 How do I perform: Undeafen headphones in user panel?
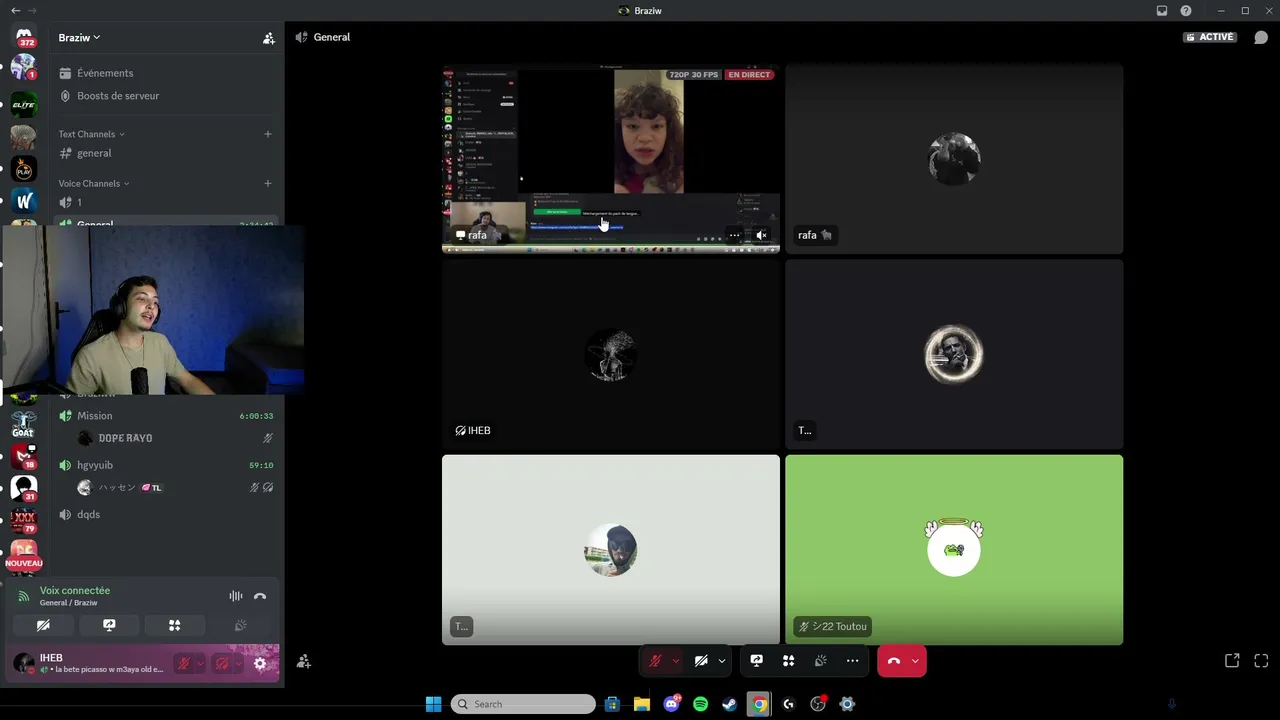point(222,663)
